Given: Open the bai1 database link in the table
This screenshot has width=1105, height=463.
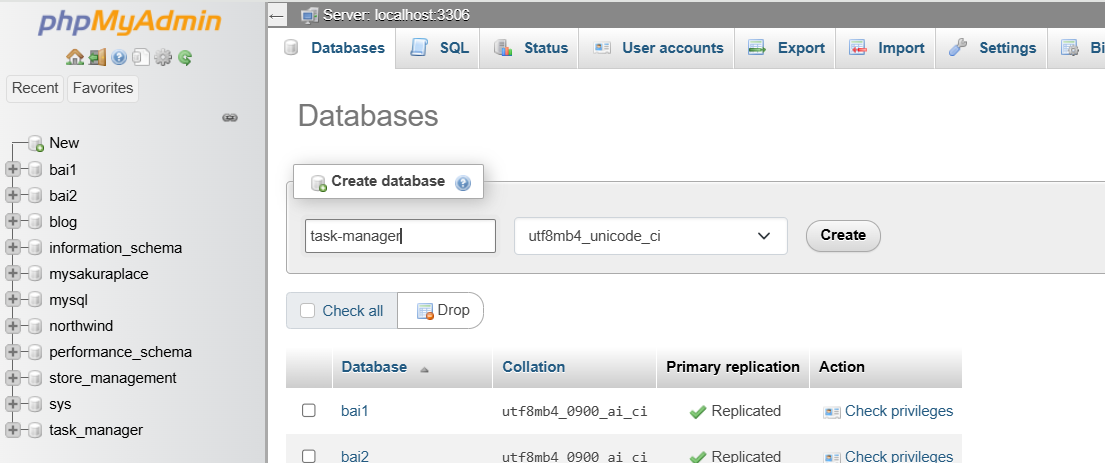Looking at the screenshot, I should pos(354,411).
